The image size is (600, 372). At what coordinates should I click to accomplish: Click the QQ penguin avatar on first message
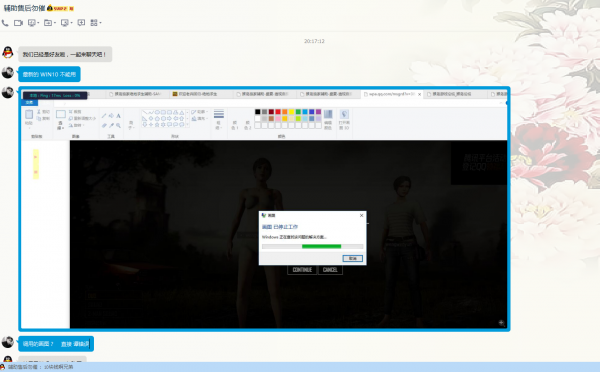tap(8, 52)
